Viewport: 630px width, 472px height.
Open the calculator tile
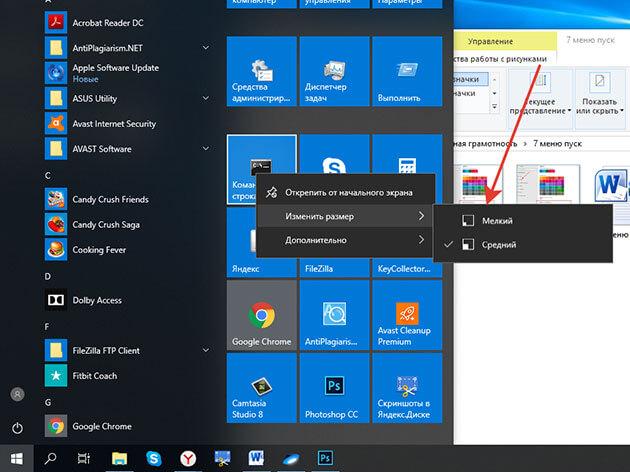(x=407, y=155)
